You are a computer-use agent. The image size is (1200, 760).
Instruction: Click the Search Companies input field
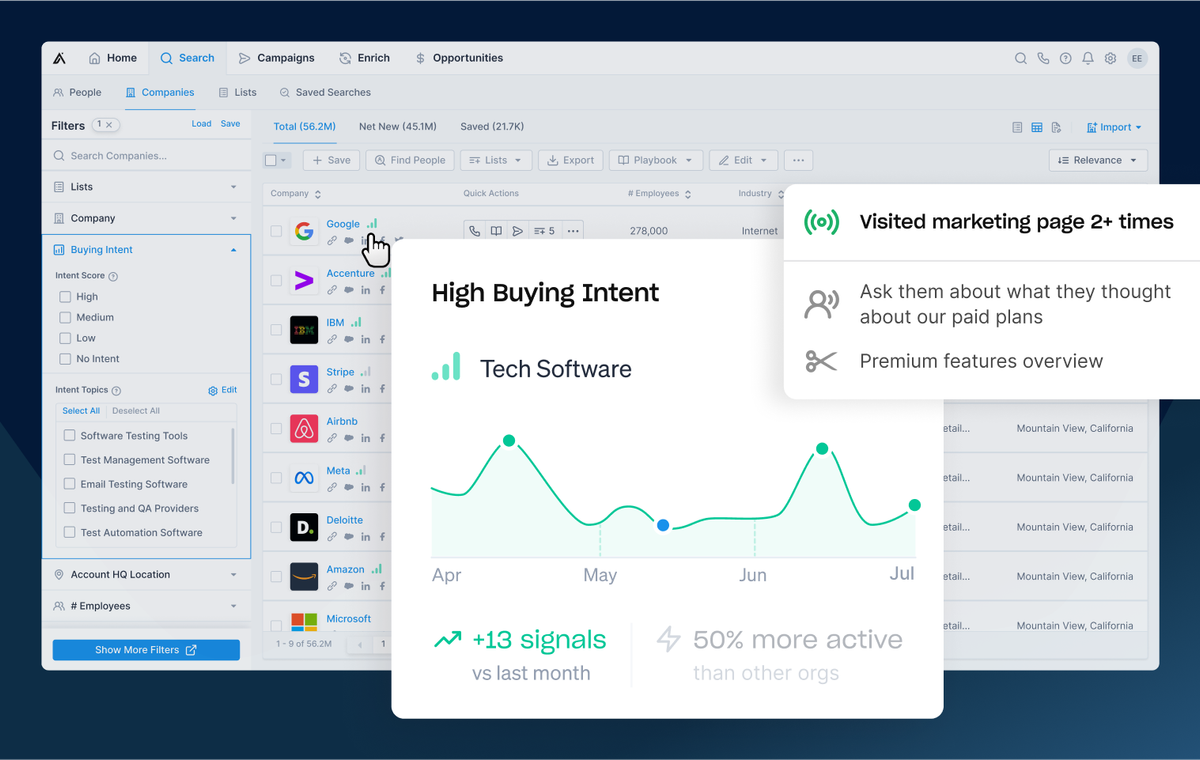click(x=146, y=156)
